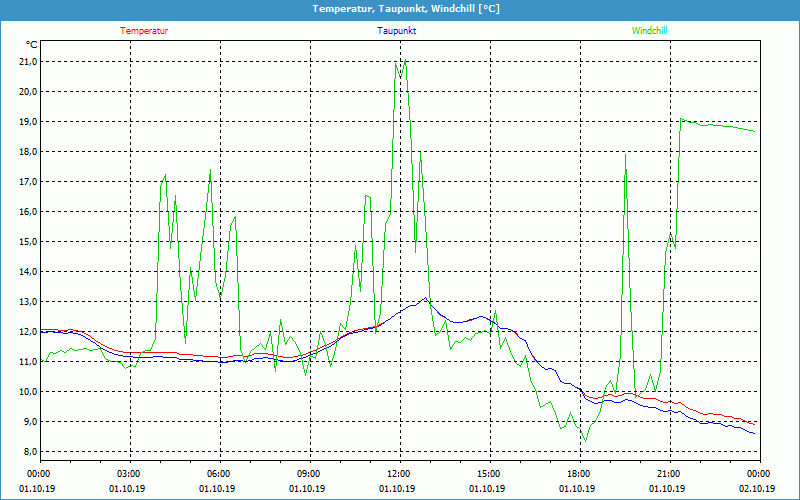Click the 06:00 time axis label
800x500 pixels.
[x=218, y=474]
